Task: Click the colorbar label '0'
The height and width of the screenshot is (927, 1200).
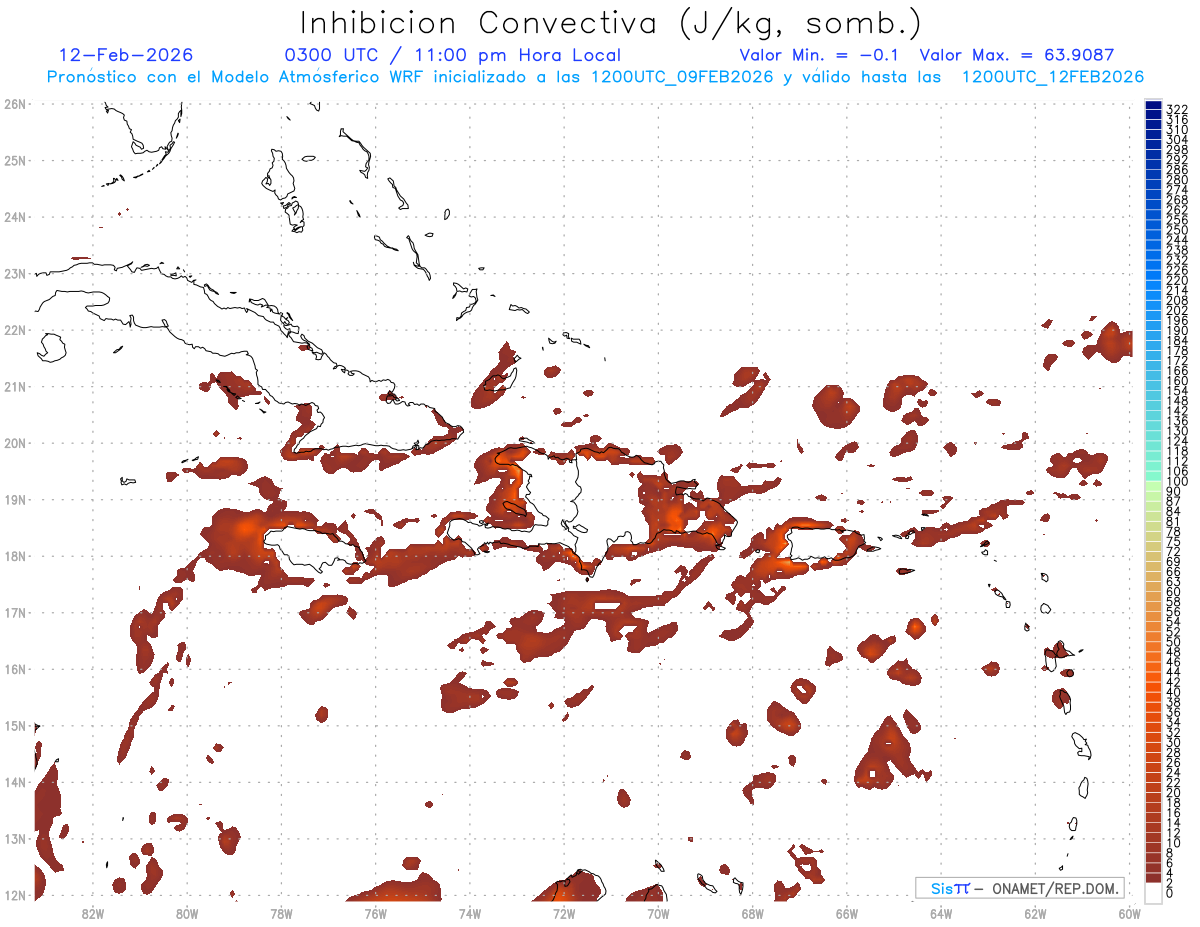Action: click(x=1170, y=893)
